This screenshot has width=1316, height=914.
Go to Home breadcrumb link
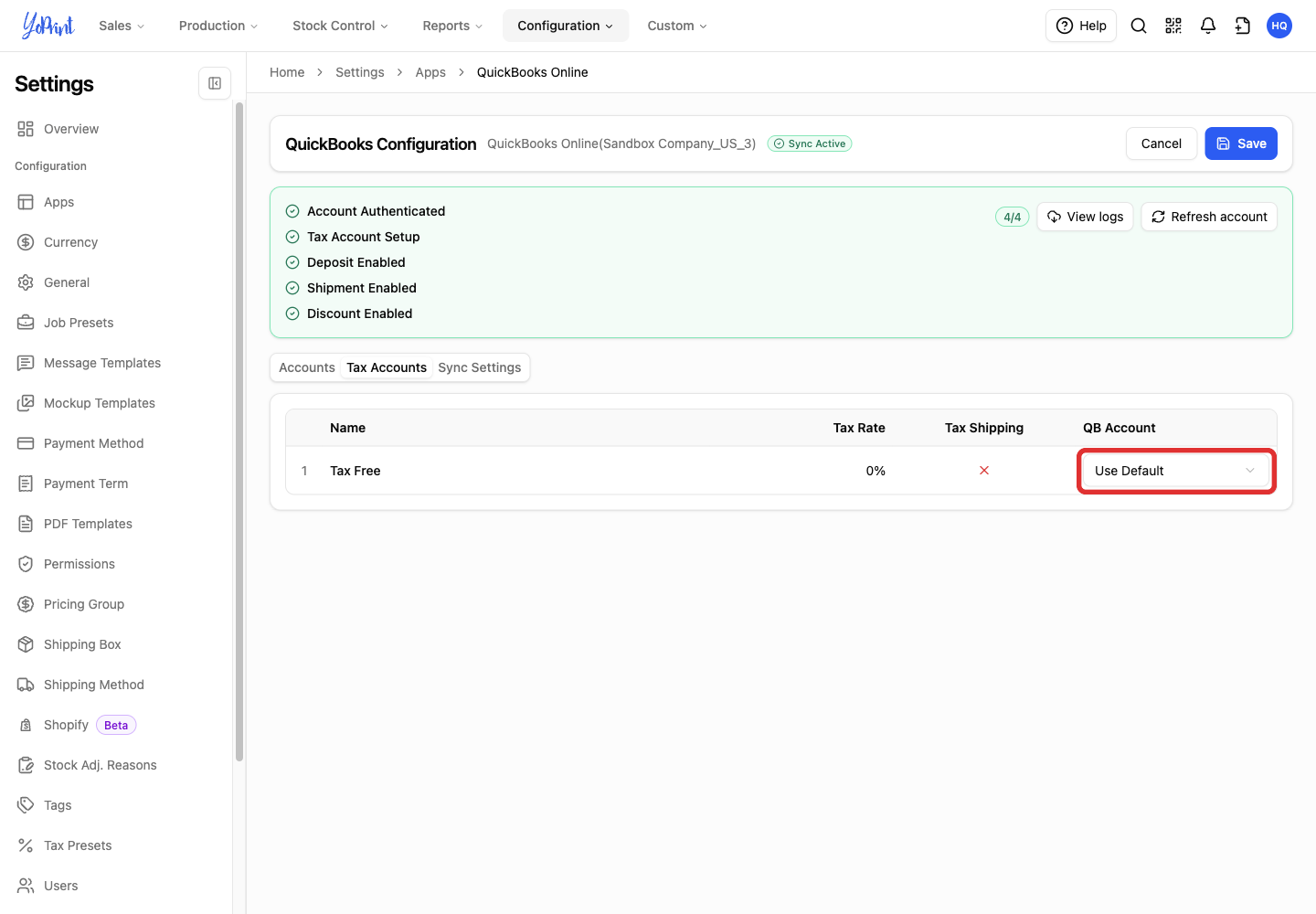(x=287, y=72)
